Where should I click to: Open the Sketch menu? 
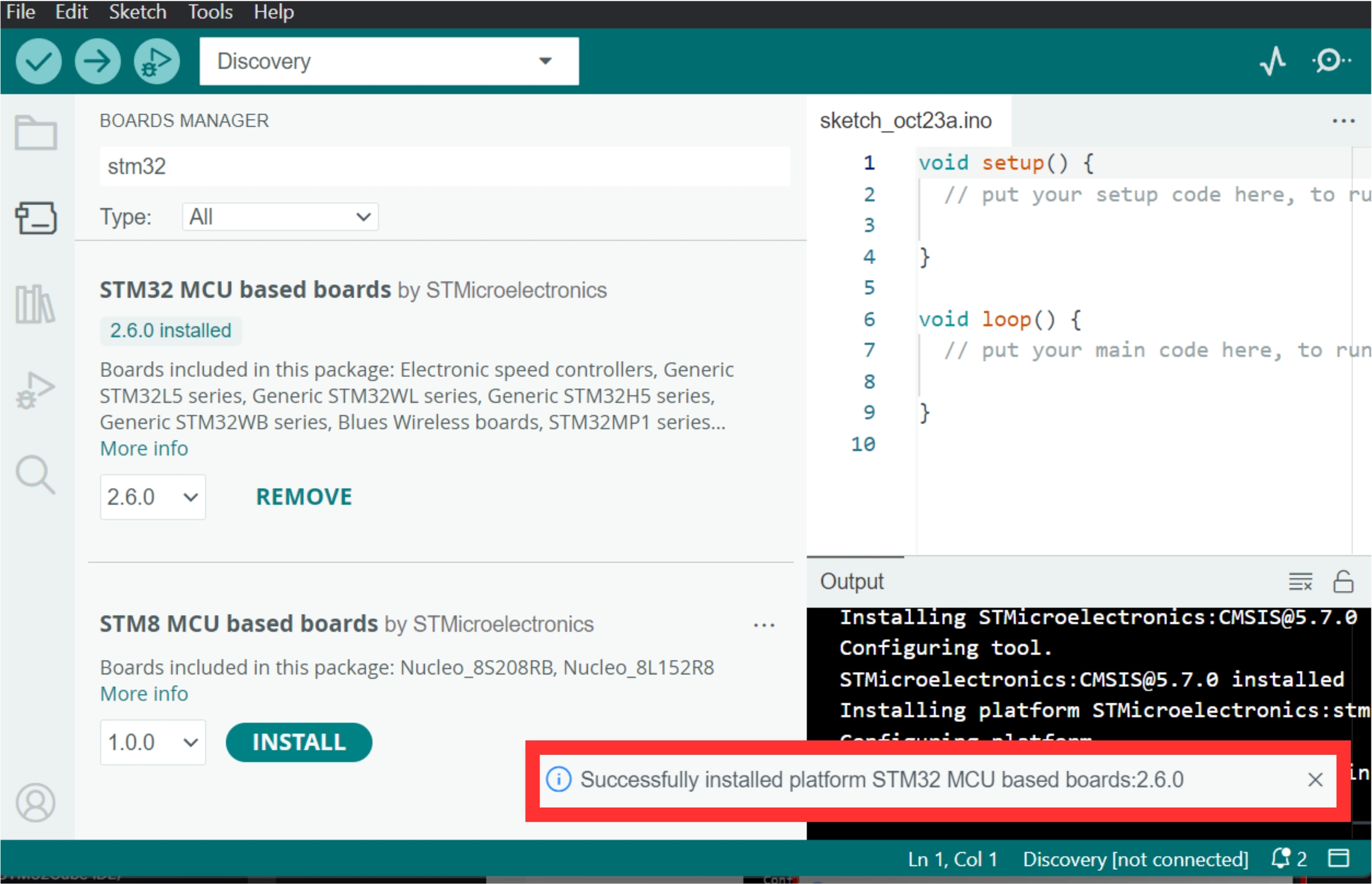tap(138, 12)
